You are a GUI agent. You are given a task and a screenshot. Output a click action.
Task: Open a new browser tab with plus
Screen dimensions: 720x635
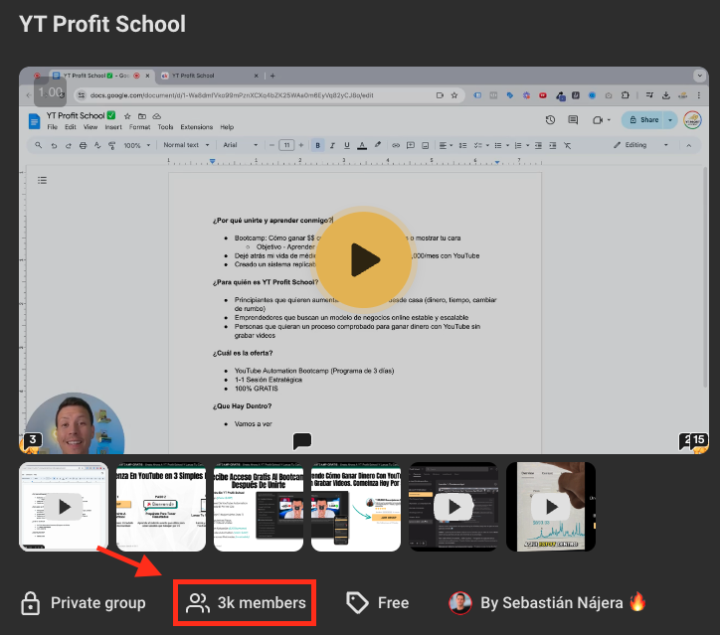[x=272, y=76]
